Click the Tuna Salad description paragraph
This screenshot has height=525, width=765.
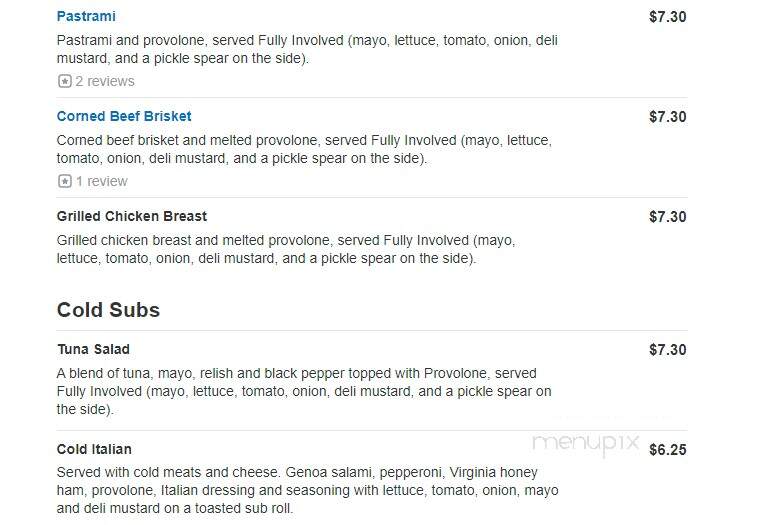click(304, 391)
